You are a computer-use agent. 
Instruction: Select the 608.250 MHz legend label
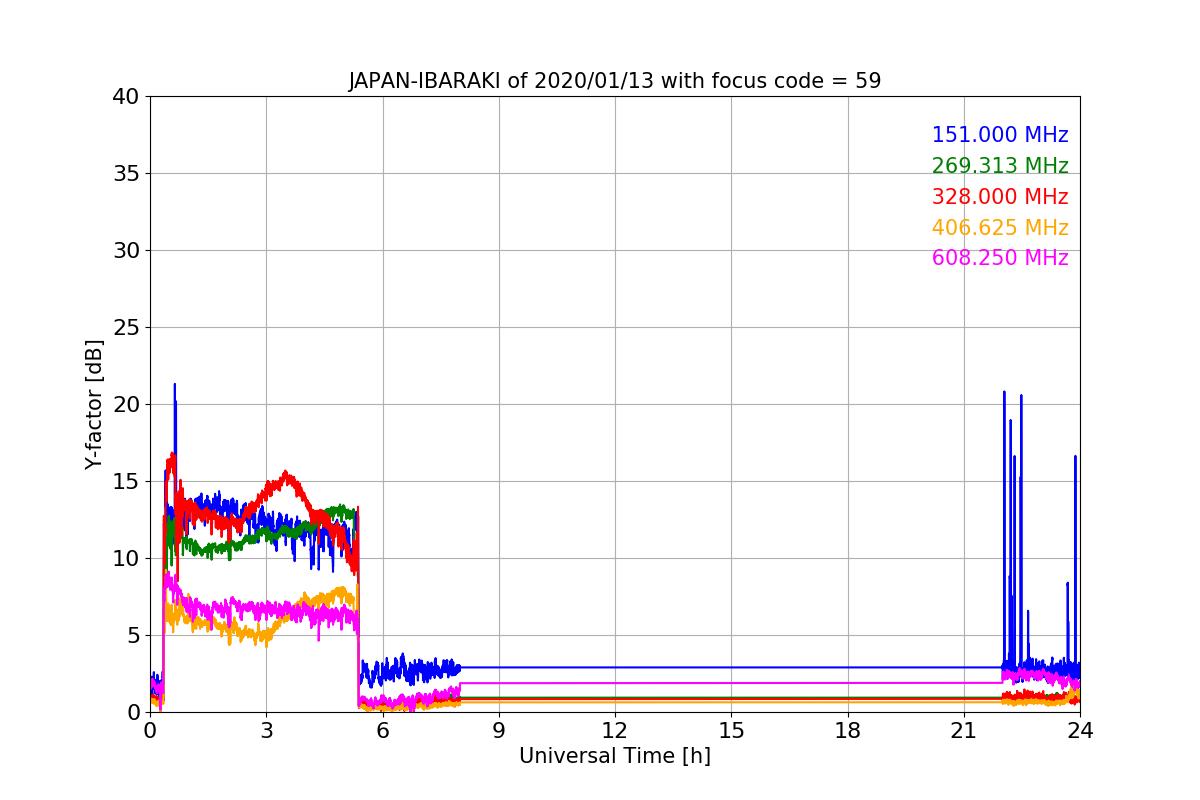(x=1000, y=258)
